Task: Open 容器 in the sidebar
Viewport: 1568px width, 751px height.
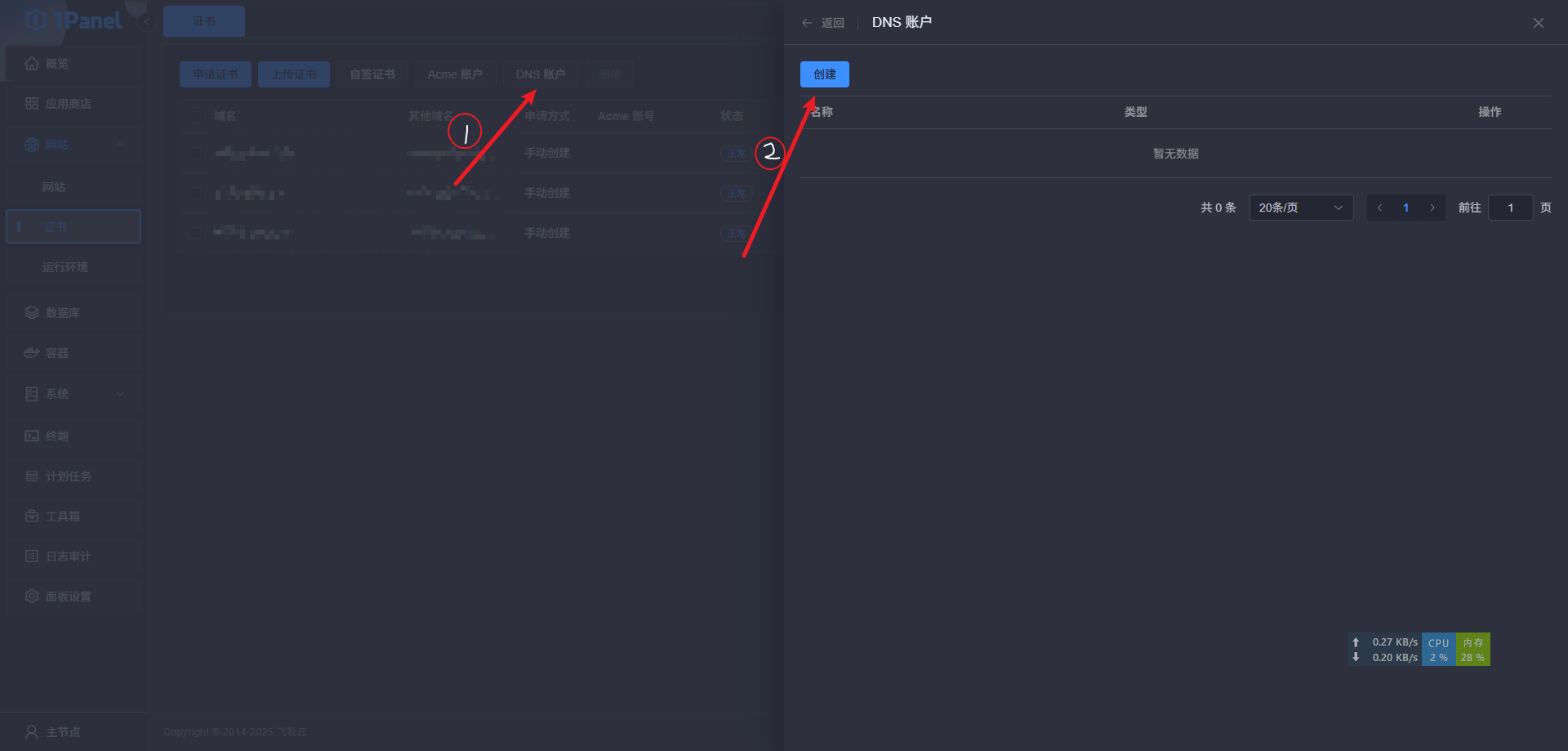Action: 56,353
